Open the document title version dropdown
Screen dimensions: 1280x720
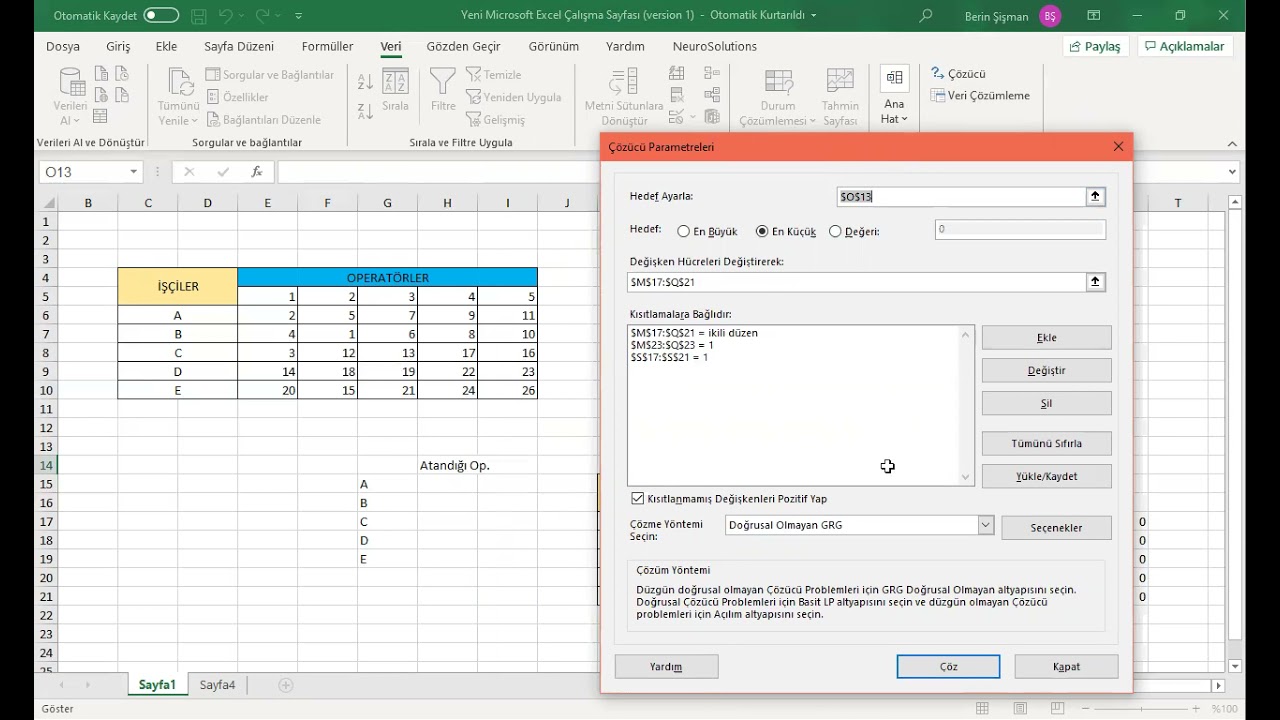point(813,16)
